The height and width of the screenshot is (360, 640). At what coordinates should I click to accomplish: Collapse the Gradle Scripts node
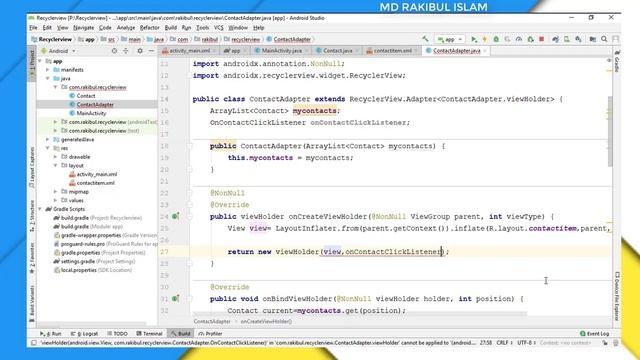point(40,209)
